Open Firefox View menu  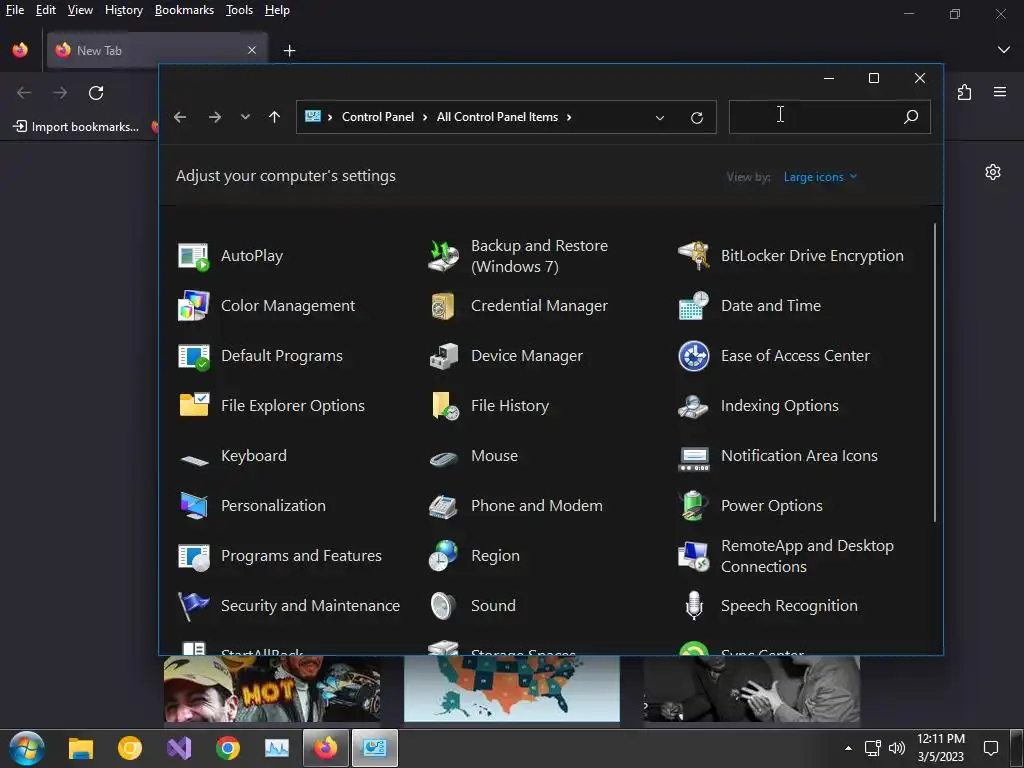(80, 10)
